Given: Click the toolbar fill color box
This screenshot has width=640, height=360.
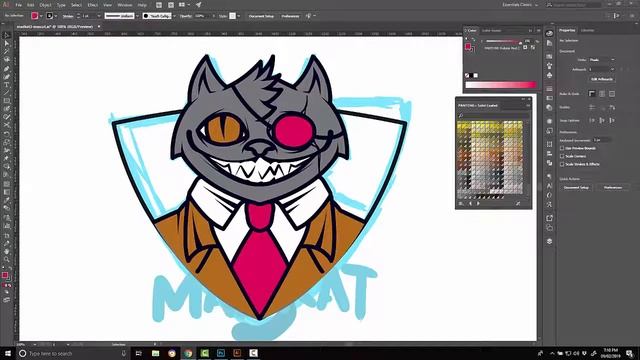Looking at the screenshot, I should 5,275.
